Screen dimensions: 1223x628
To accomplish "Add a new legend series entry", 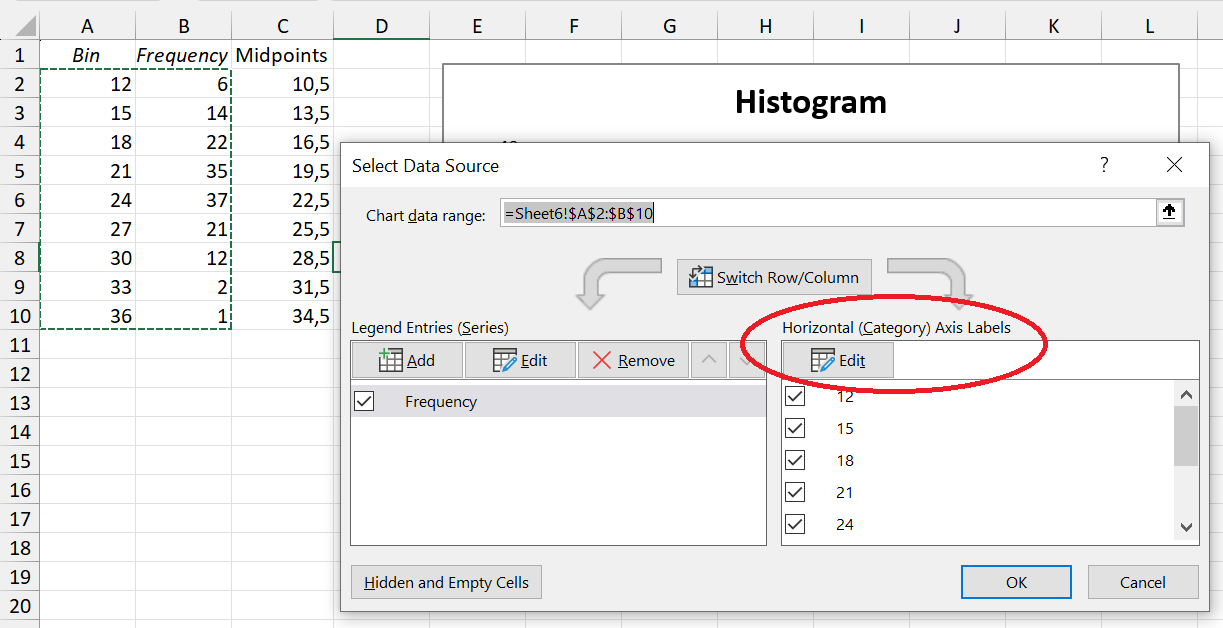I will pyautogui.click(x=407, y=360).
